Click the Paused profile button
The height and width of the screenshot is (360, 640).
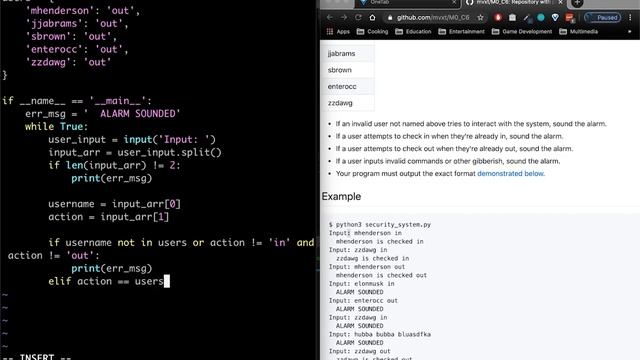point(602,18)
